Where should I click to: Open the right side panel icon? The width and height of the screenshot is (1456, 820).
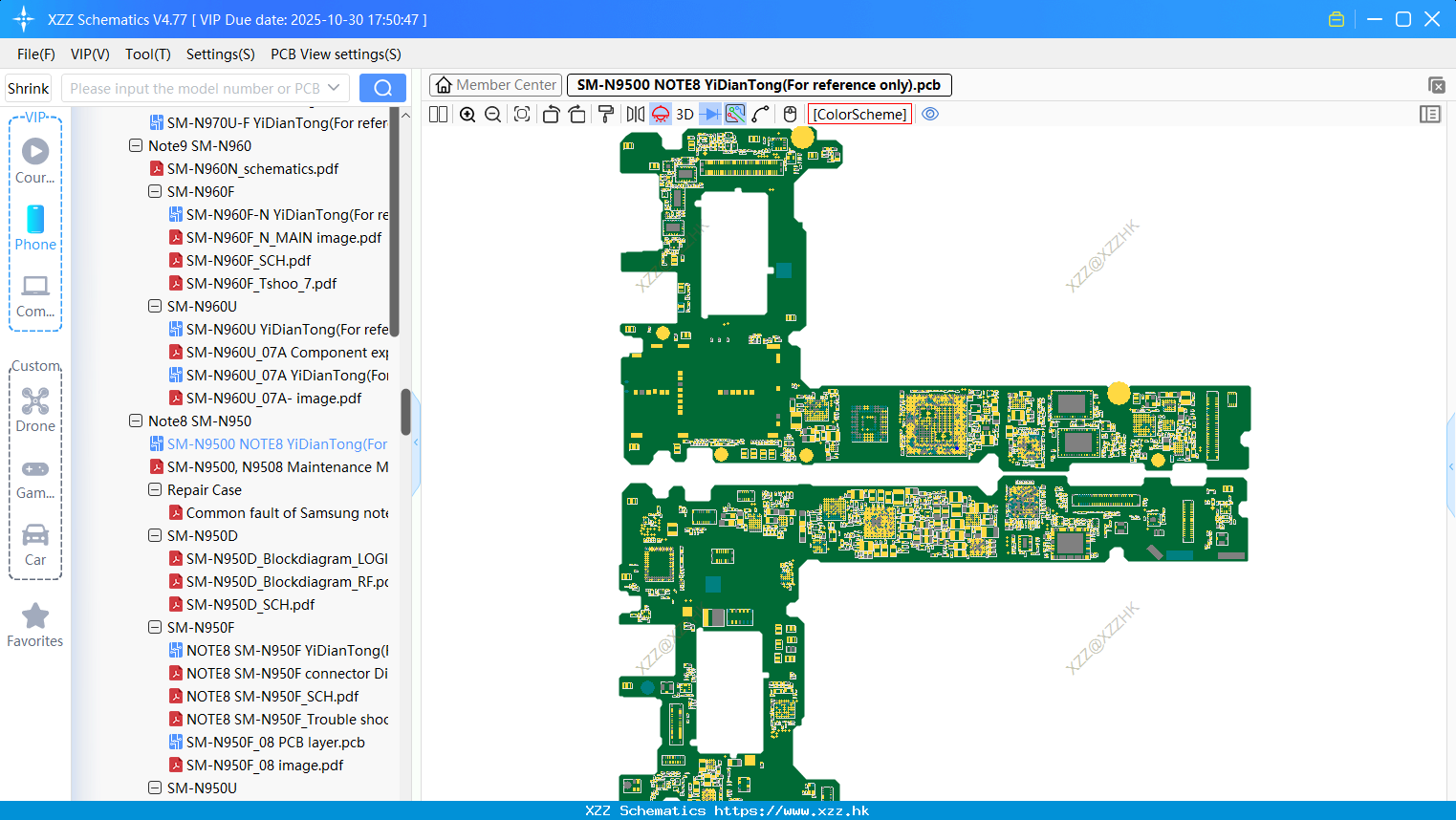click(1430, 114)
